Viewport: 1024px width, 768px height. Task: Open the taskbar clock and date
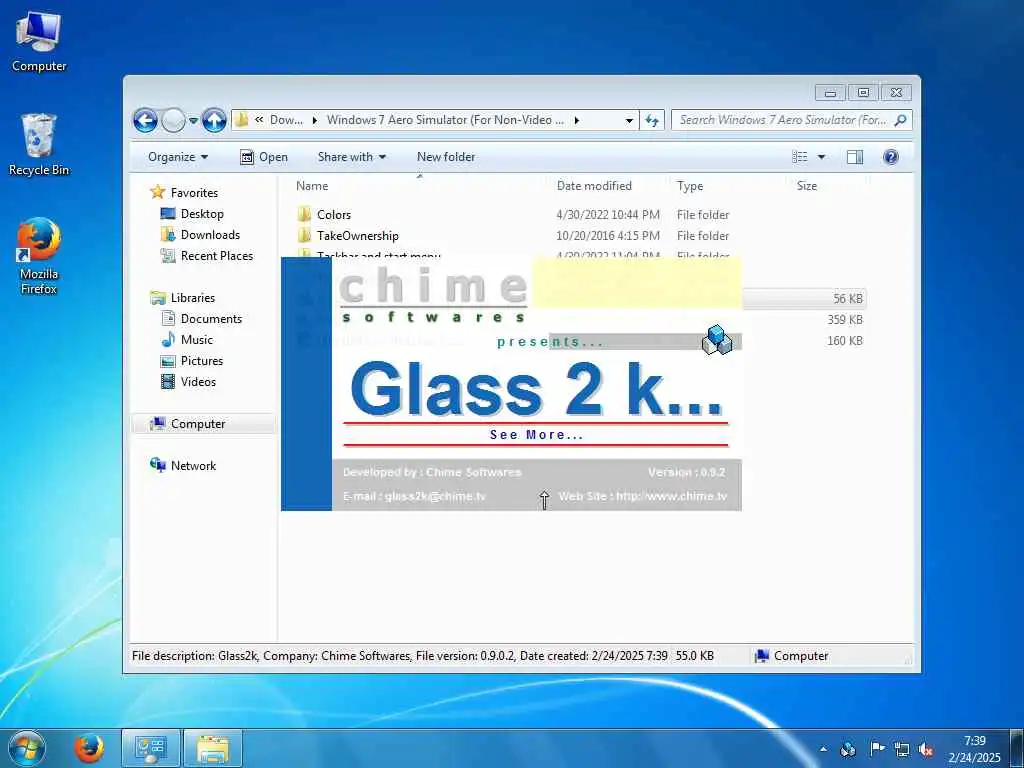(x=974, y=749)
